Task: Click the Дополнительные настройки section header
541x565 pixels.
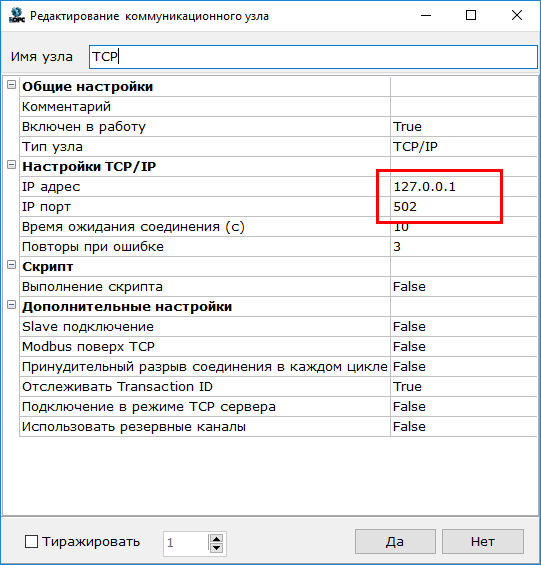Action: coord(127,307)
